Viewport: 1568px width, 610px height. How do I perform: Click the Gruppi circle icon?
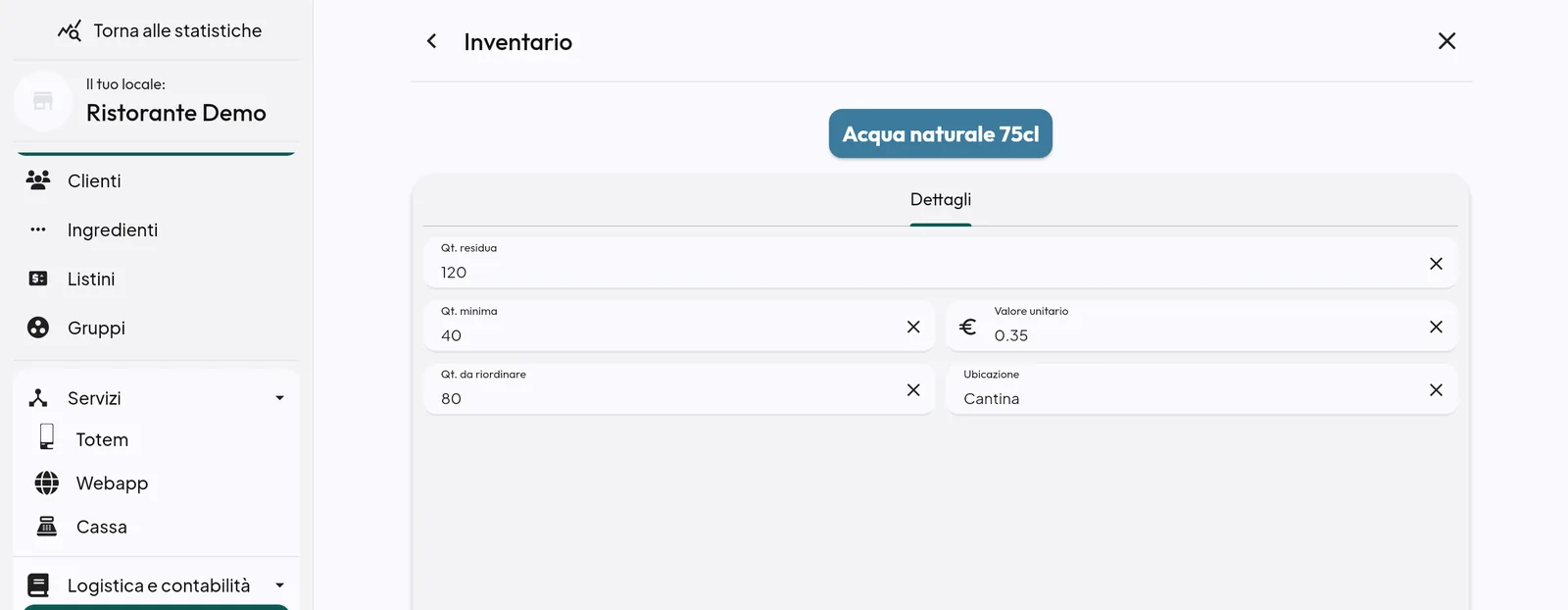pyautogui.click(x=38, y=328)
